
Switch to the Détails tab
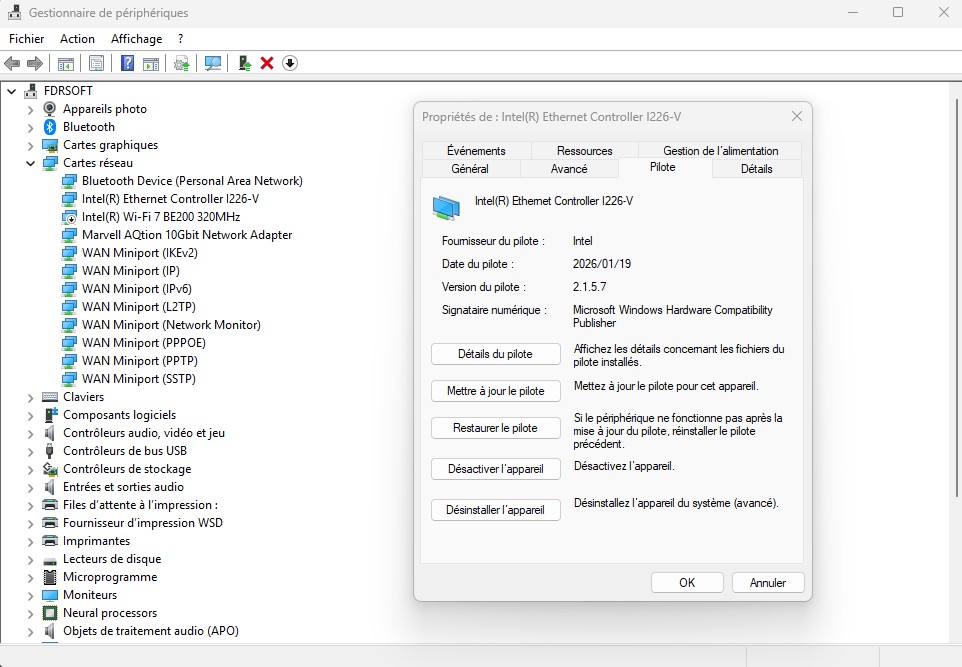click(756, 169)
